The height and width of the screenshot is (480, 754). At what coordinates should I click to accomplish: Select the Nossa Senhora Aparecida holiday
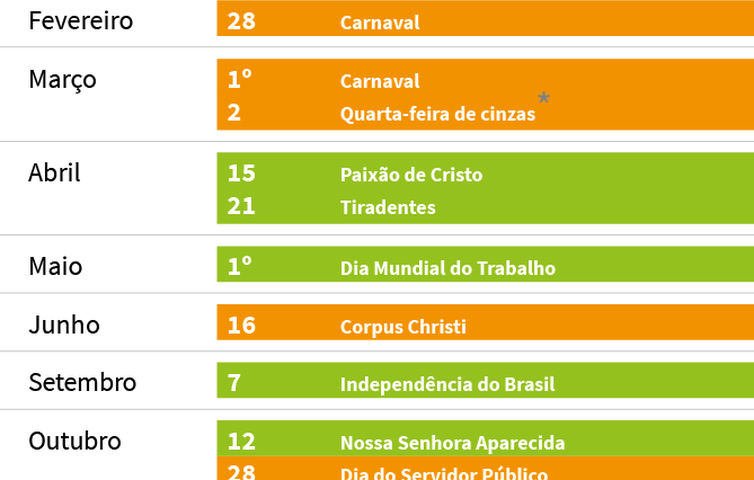[452, 443]
